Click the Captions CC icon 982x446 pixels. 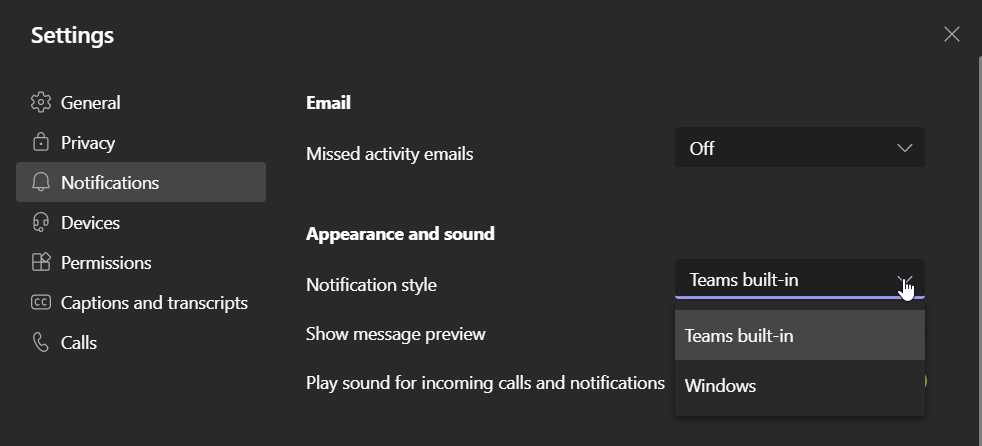point(41,303)
